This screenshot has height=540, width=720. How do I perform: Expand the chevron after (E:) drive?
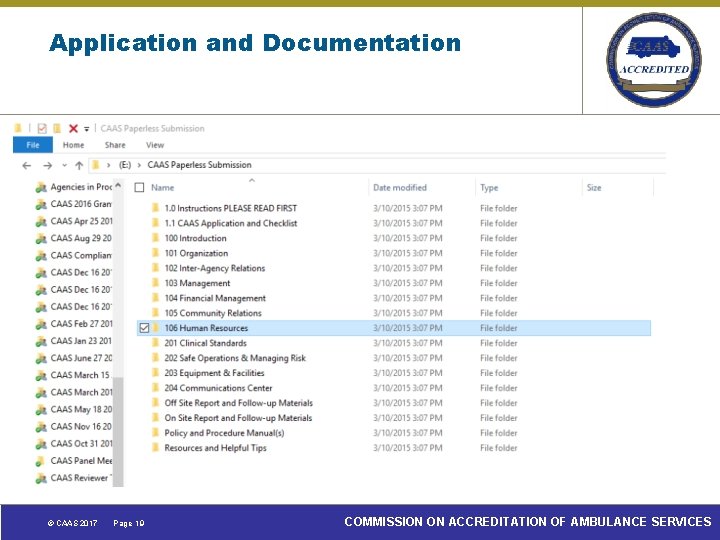tap(139, 165)
